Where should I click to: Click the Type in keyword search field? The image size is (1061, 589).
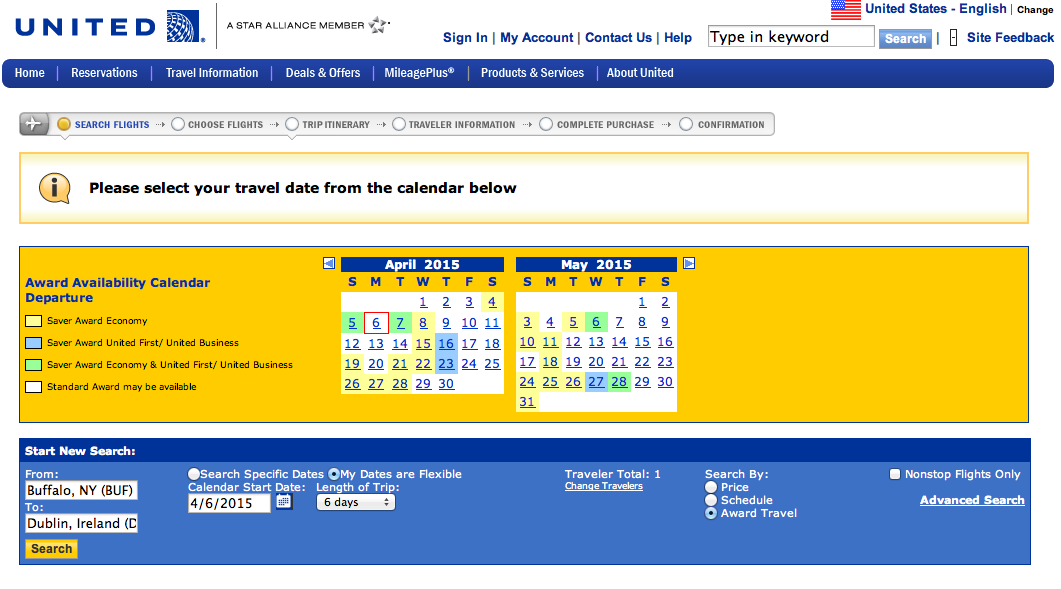(790, 37)
